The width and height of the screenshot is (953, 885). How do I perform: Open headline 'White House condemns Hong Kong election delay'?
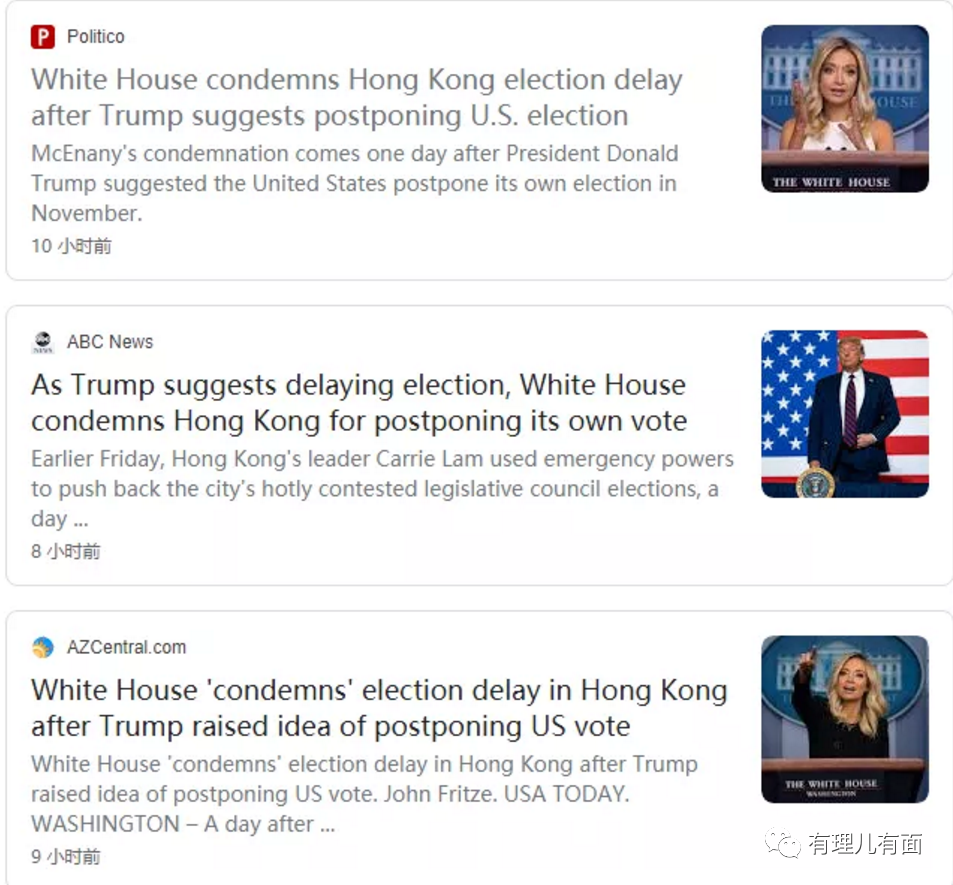357,97
